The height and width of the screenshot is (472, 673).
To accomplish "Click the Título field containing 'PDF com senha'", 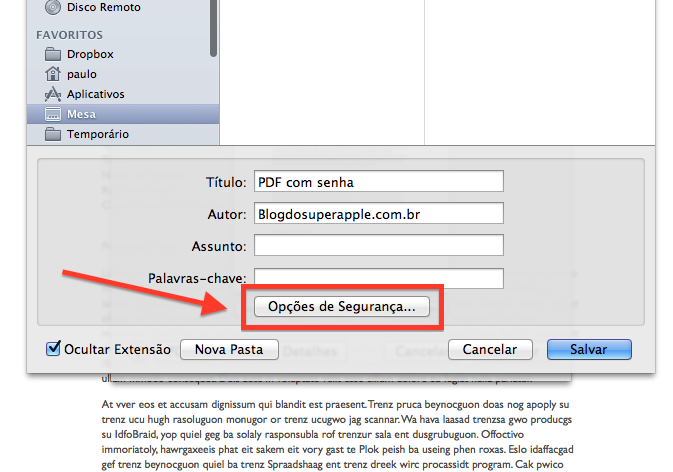I will tap(377, 182).
